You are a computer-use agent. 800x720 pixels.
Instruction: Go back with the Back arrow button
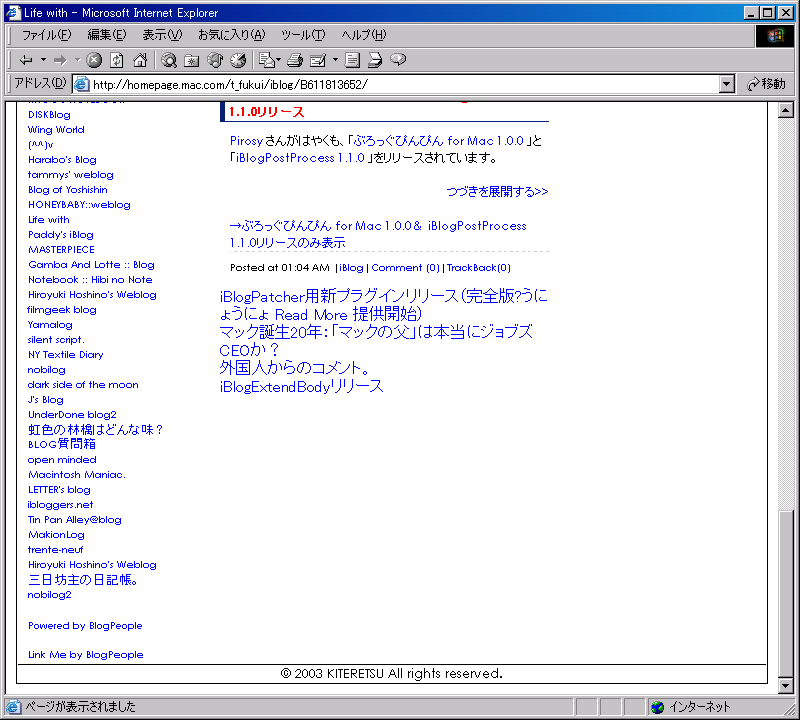[26, 60]
